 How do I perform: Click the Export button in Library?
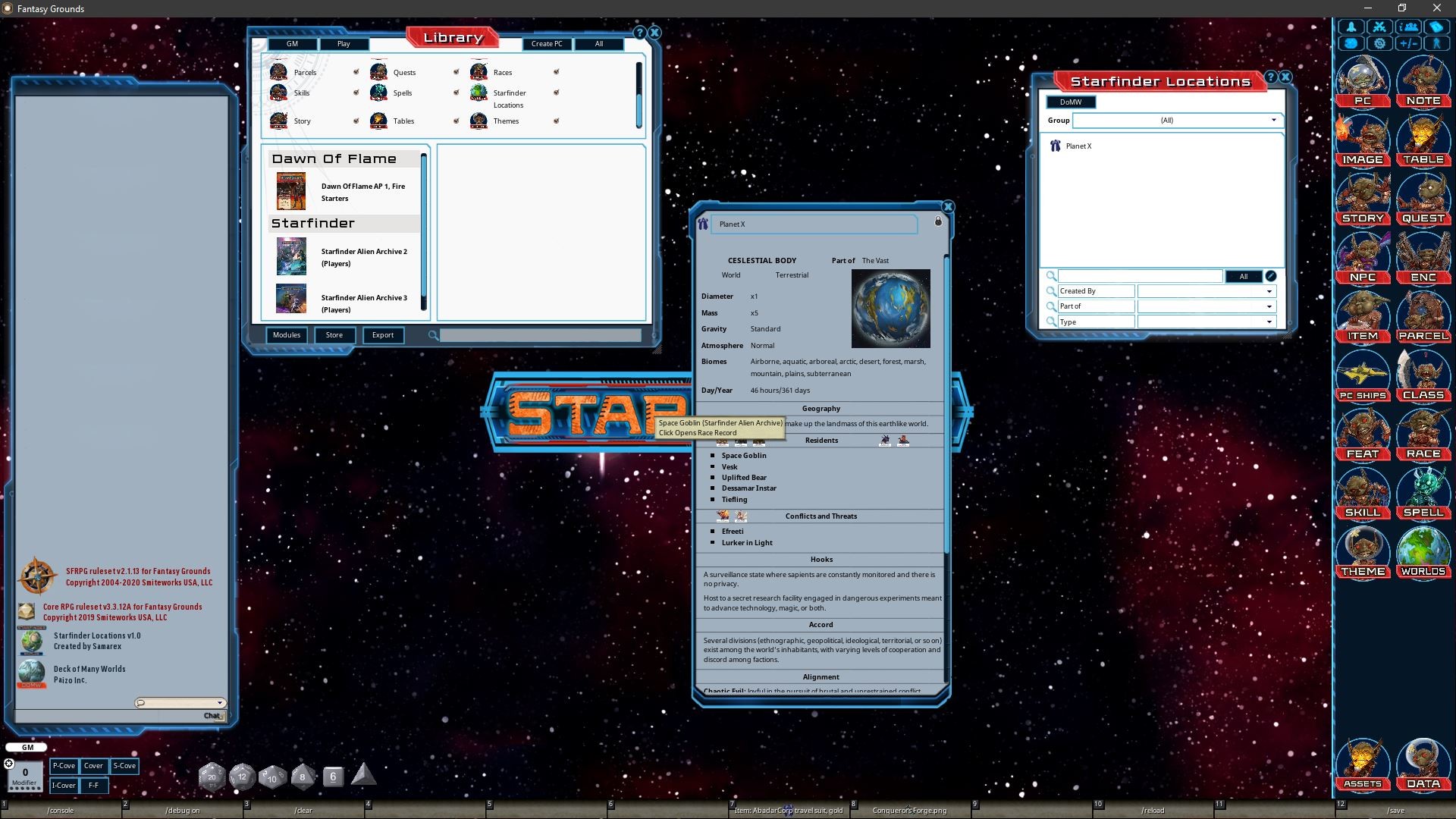pos(383,334)
